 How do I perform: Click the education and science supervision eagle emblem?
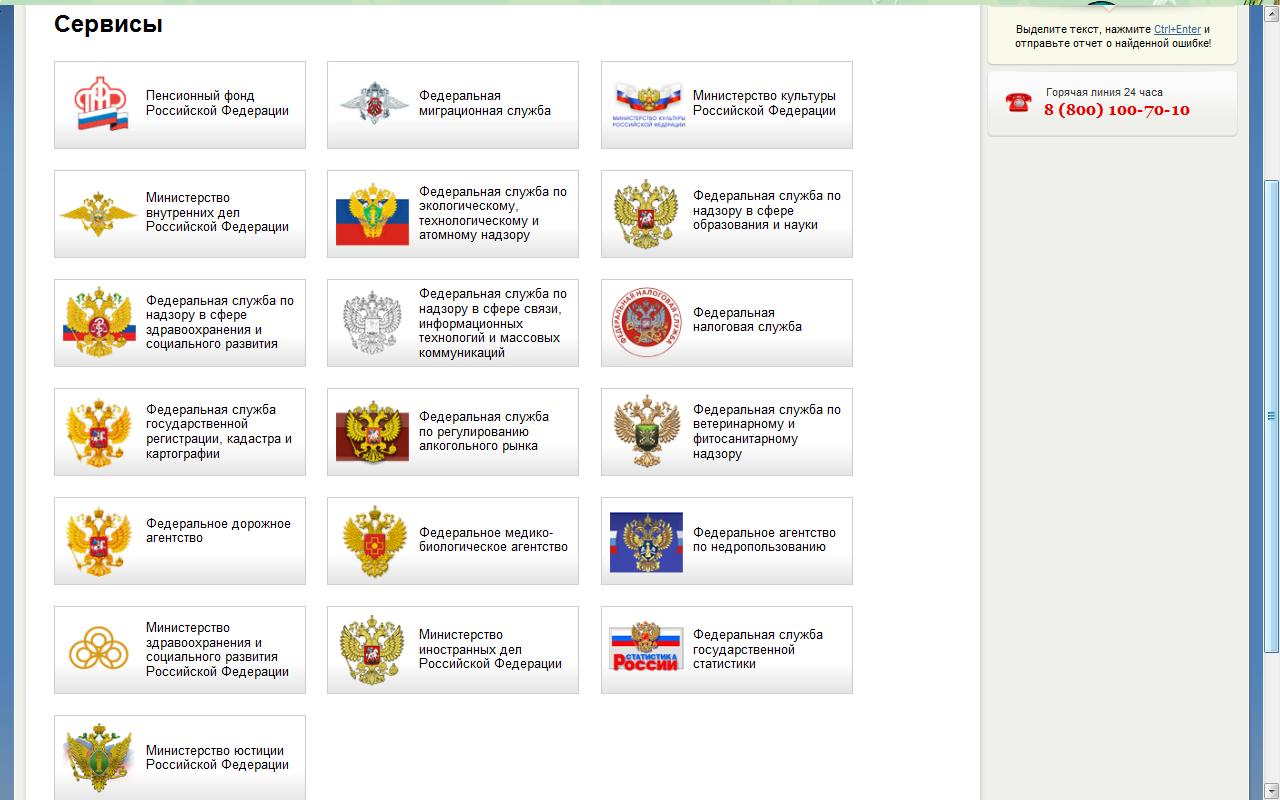[646, 214]
